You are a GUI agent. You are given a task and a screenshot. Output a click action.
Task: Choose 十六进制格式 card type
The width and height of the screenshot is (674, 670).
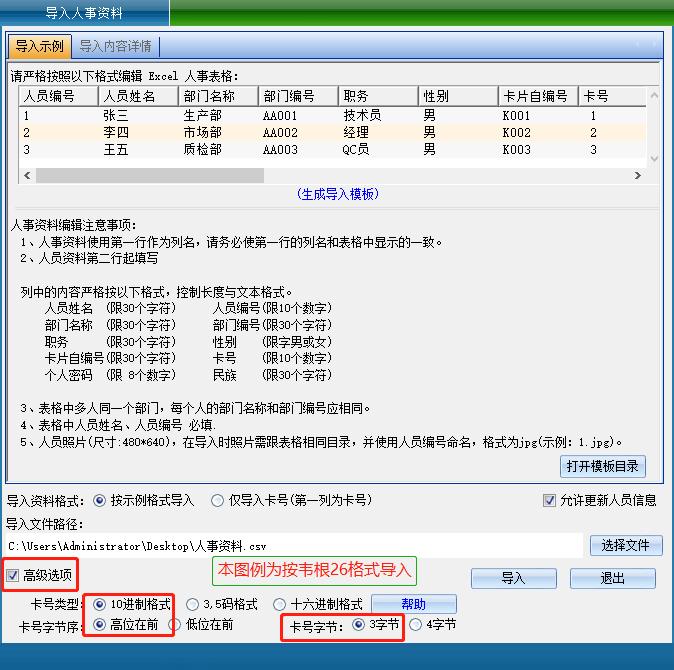[x=280, y=604]
